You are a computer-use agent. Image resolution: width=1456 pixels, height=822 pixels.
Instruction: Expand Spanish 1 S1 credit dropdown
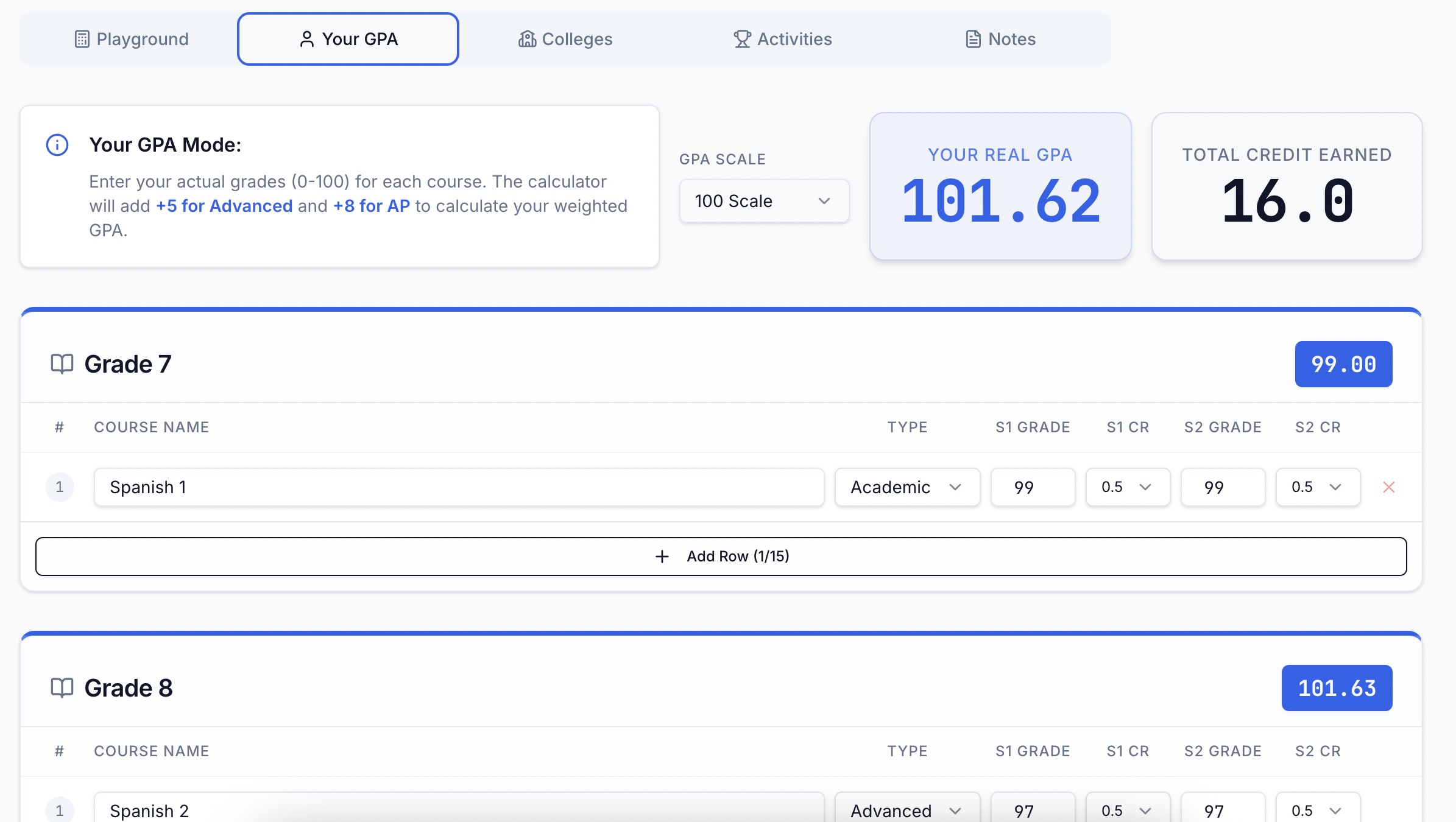[1127, 487]
